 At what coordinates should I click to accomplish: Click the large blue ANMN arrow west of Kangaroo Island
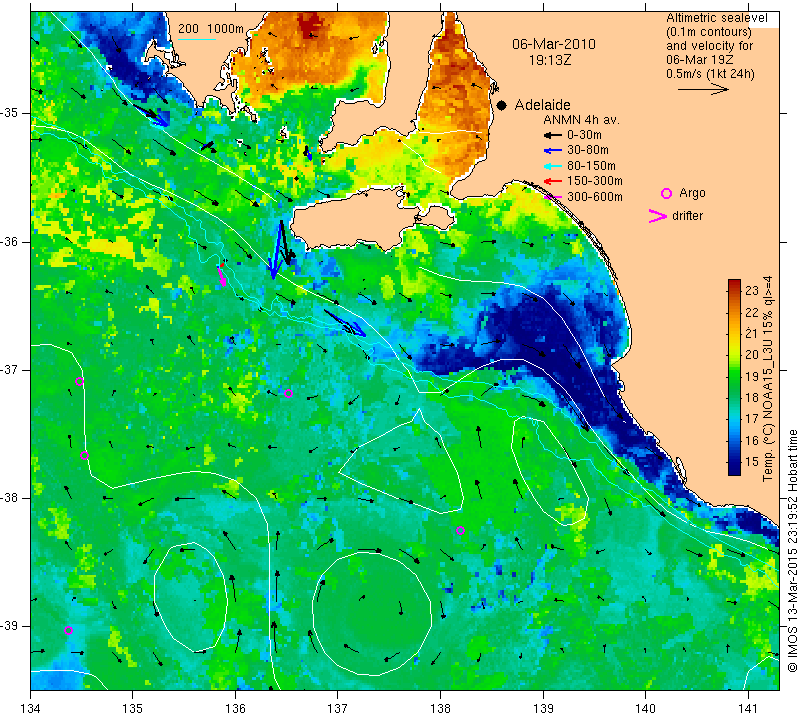(276, 250)
